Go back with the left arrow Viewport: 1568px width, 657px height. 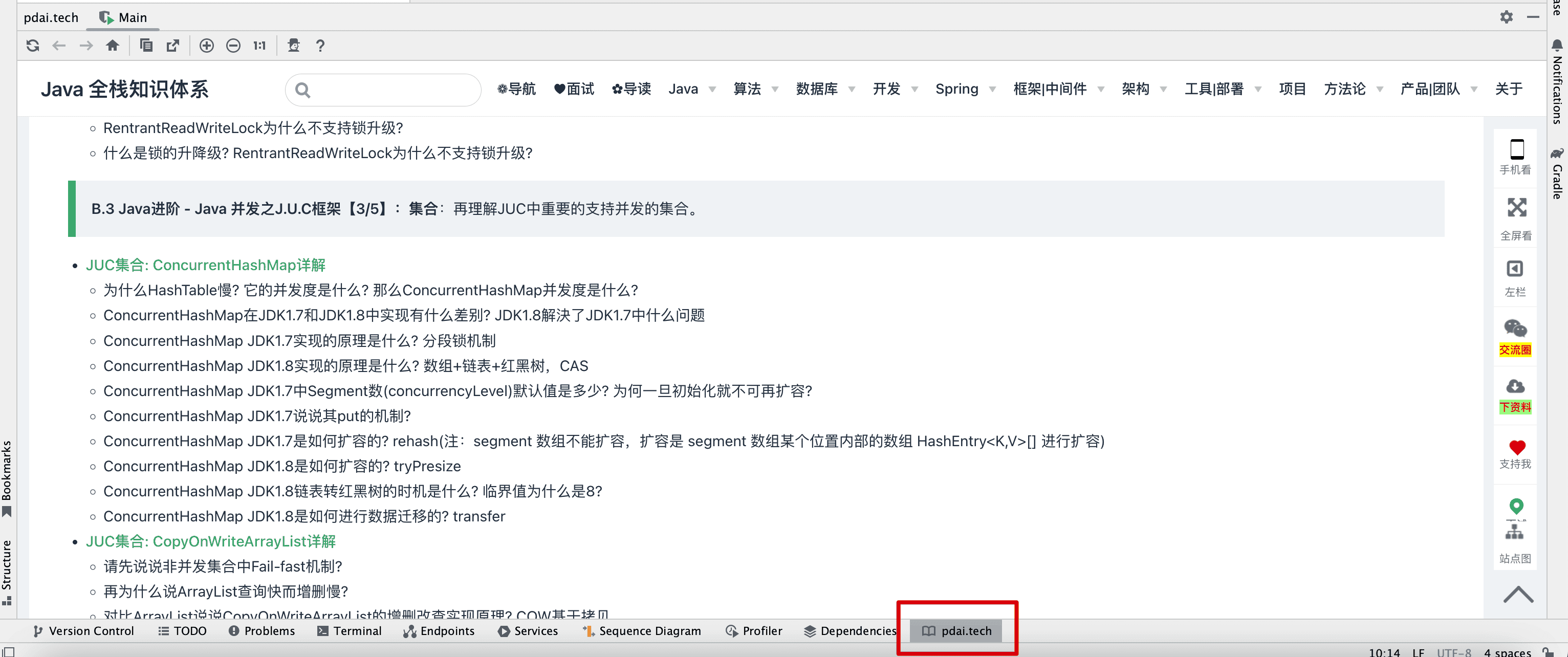coord(59,46)
